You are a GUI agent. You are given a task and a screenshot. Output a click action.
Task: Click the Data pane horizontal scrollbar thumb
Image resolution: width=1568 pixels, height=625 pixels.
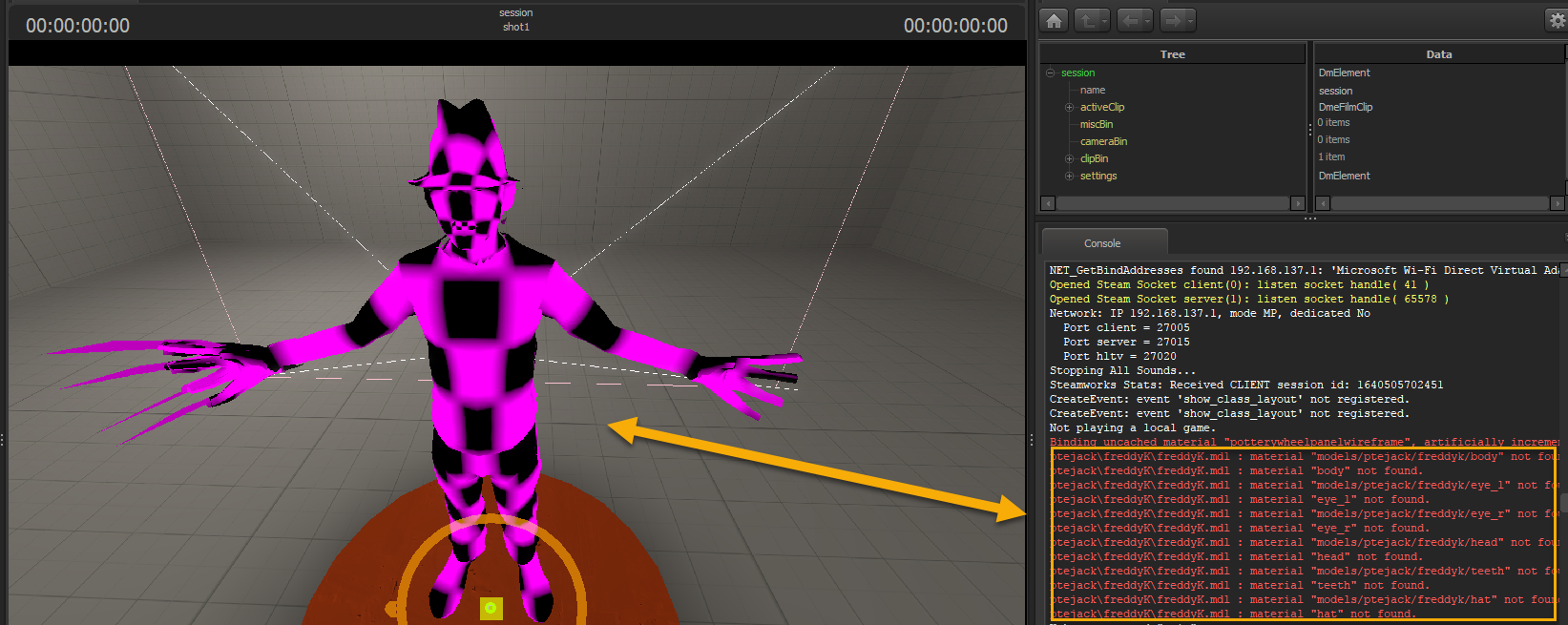coord(1439,203)
